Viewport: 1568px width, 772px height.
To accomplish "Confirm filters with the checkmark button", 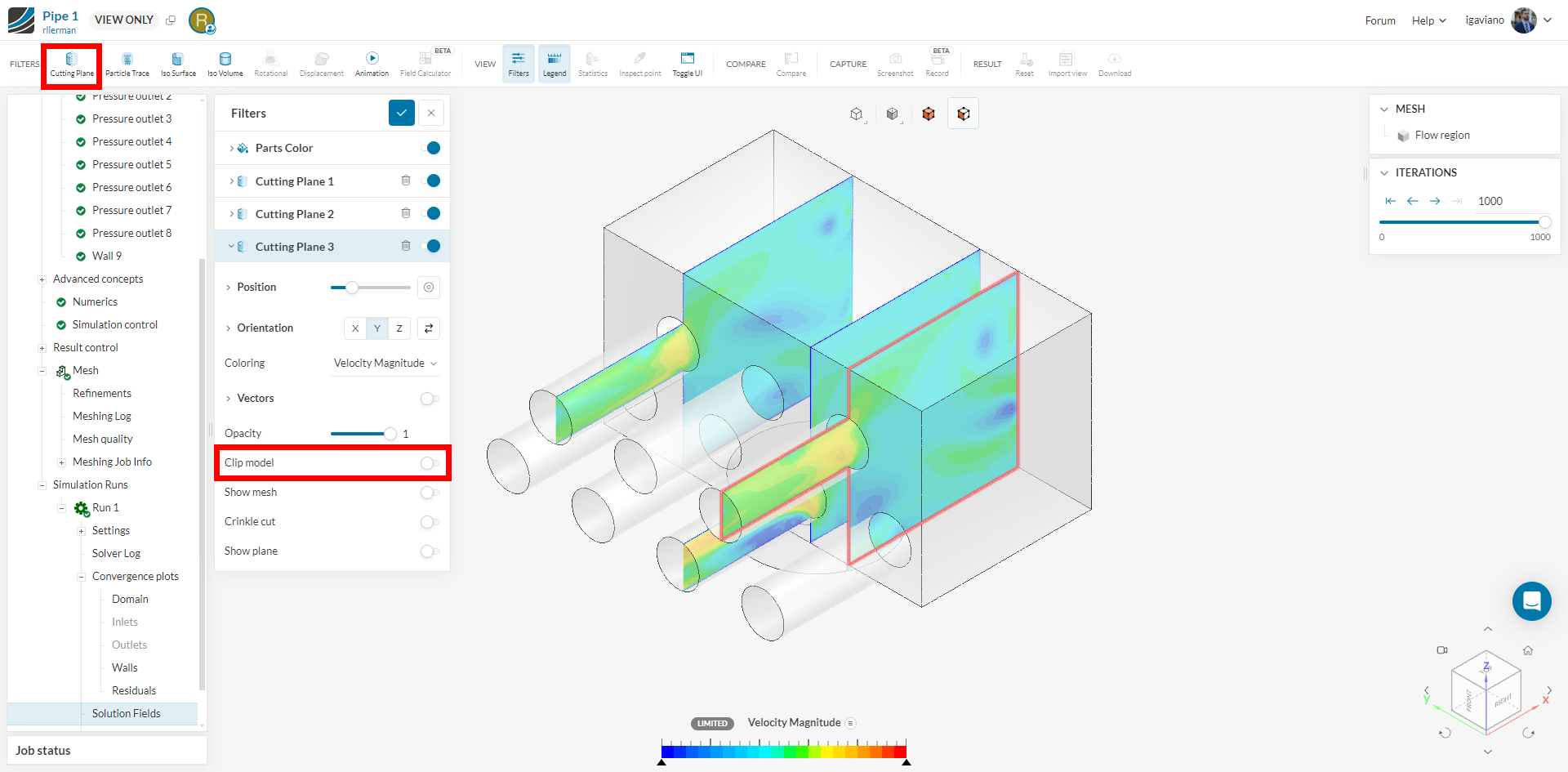I will click(x=402, y=113).
